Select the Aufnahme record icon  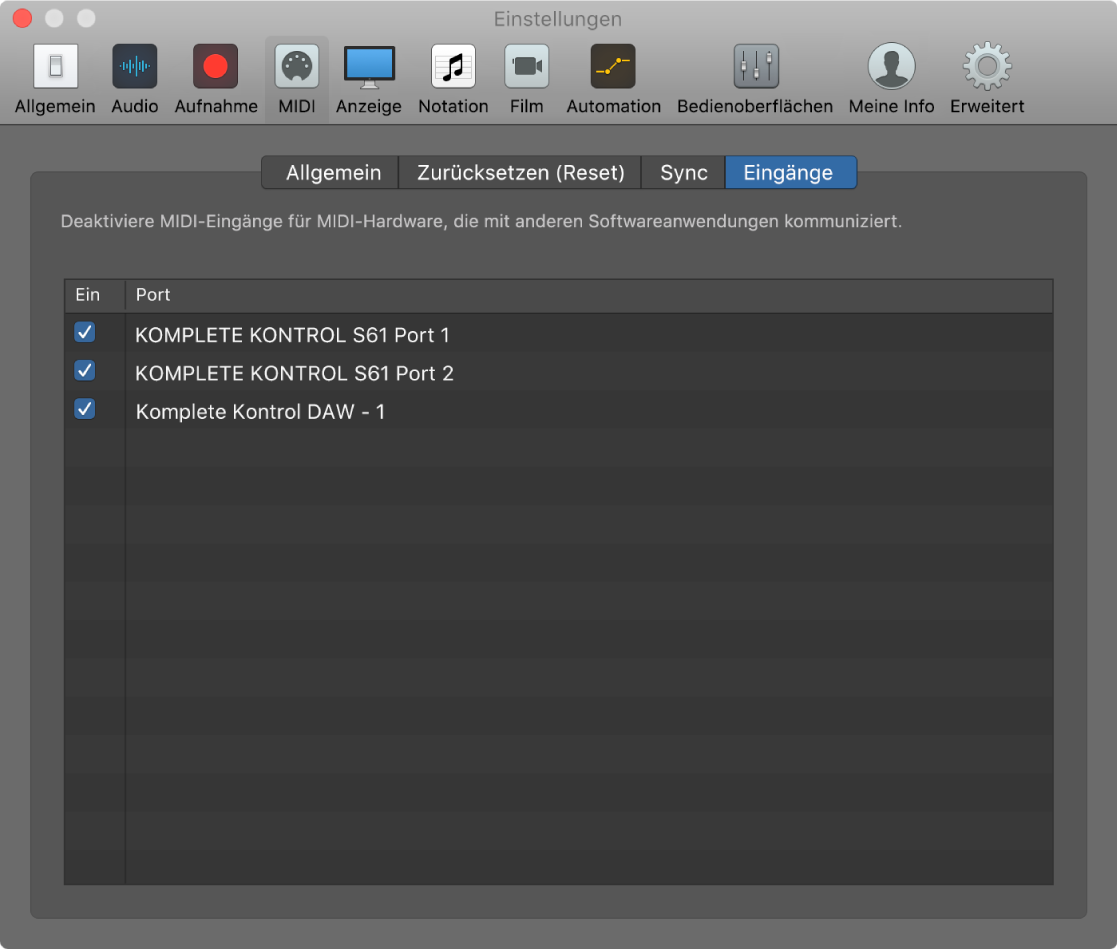(x=216, y=67)
